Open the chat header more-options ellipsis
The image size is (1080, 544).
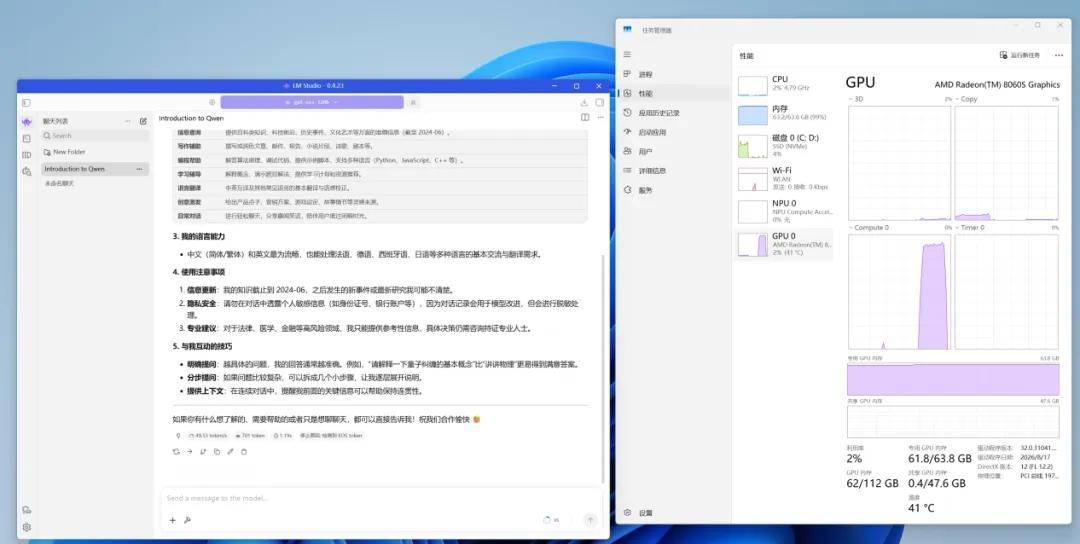(x=600, y=118)
